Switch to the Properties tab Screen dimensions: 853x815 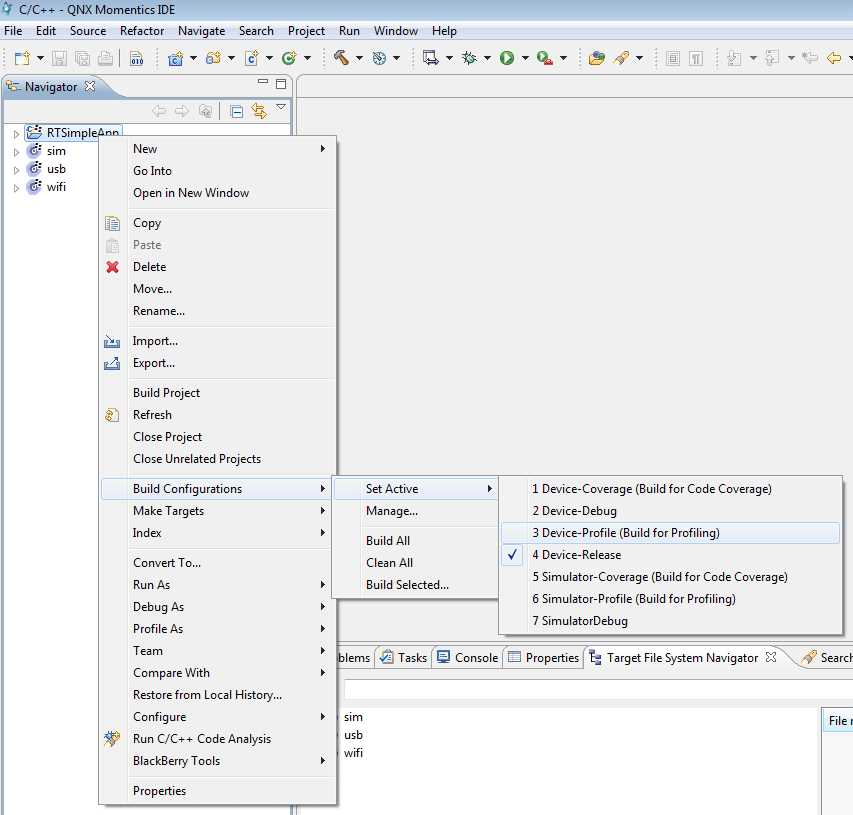[552, 658]
